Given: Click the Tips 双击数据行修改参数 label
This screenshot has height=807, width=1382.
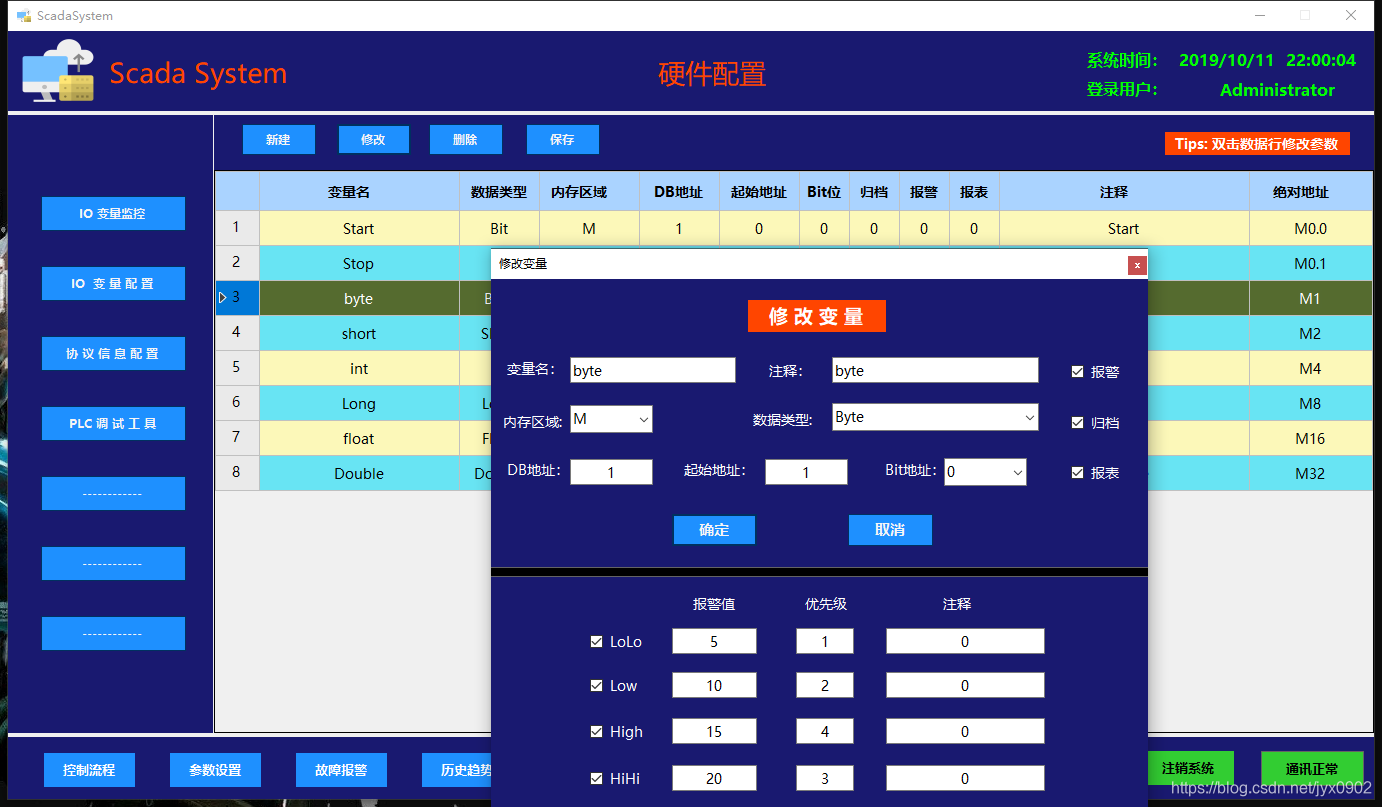Looking at the screenshot, I should (x=1257, y=144).
